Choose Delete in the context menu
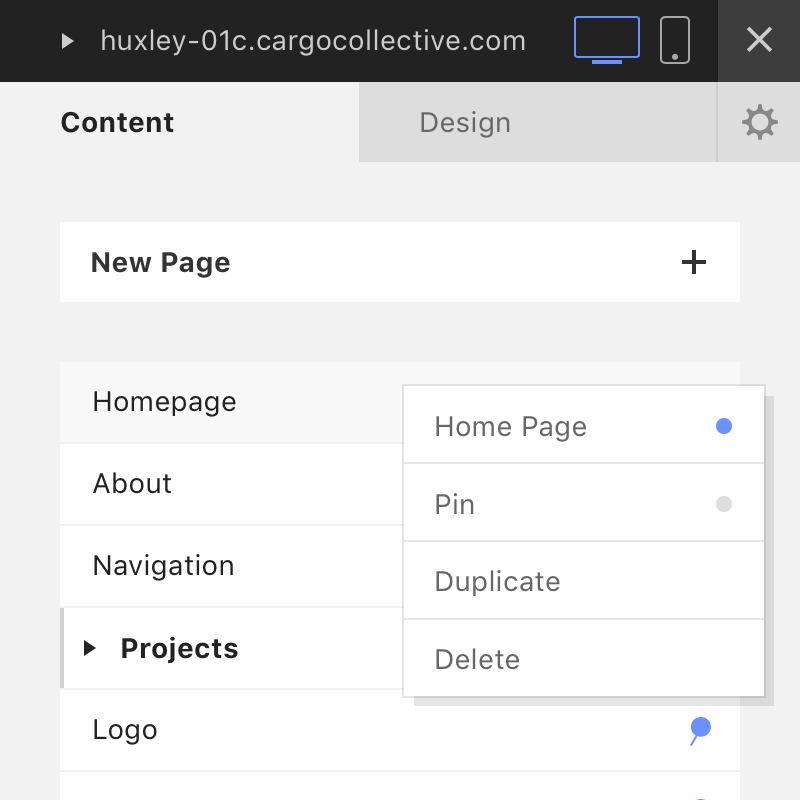This screenshot has height=800, width=800. click(477, 660)
